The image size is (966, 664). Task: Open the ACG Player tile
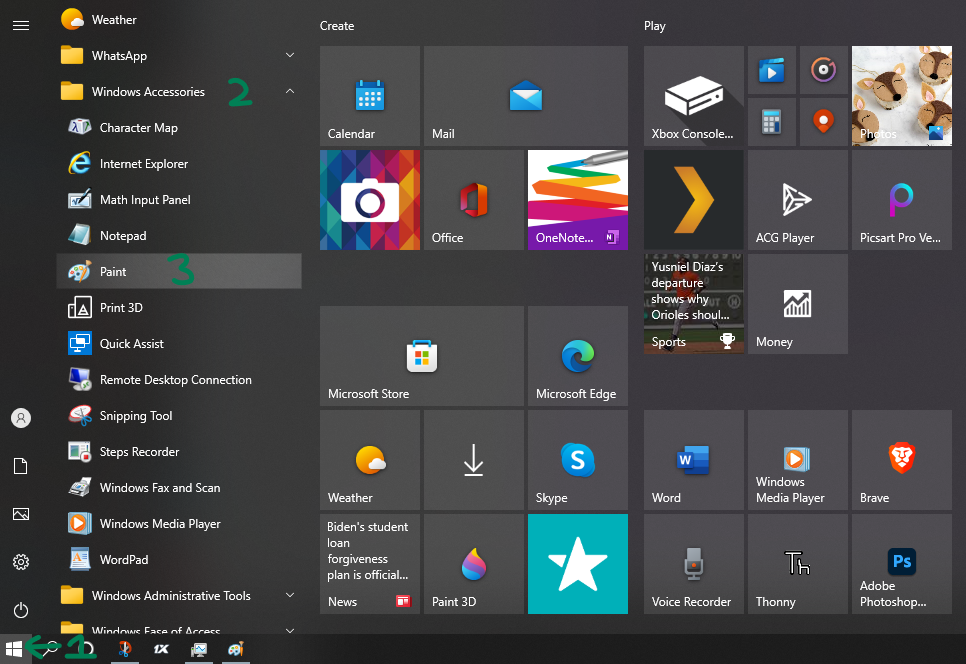tap(798, 200)
